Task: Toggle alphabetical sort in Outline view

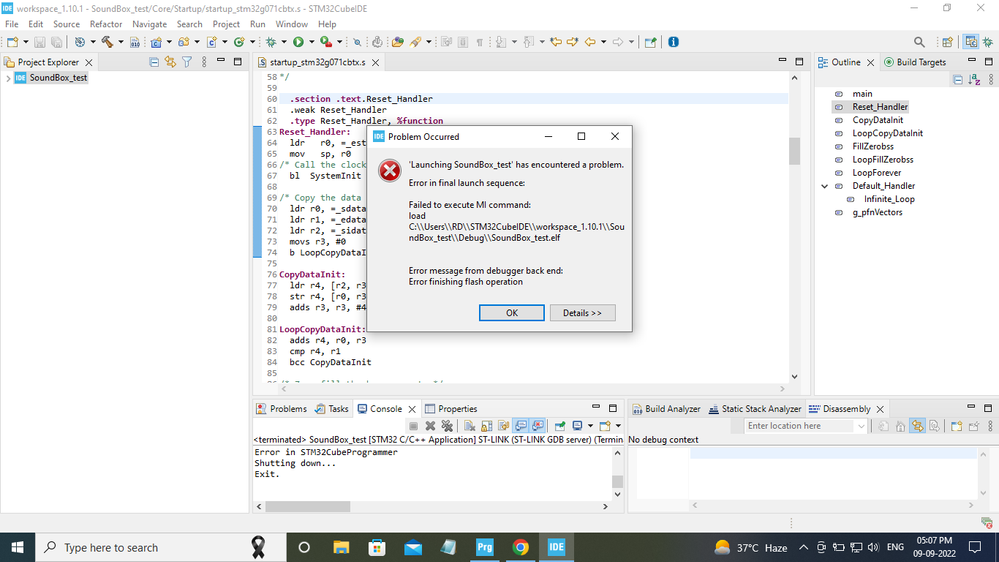Action: 974,80
